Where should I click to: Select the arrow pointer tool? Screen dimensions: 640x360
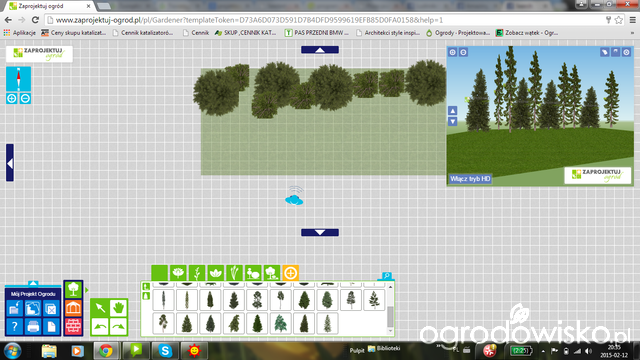pos(100,308)
